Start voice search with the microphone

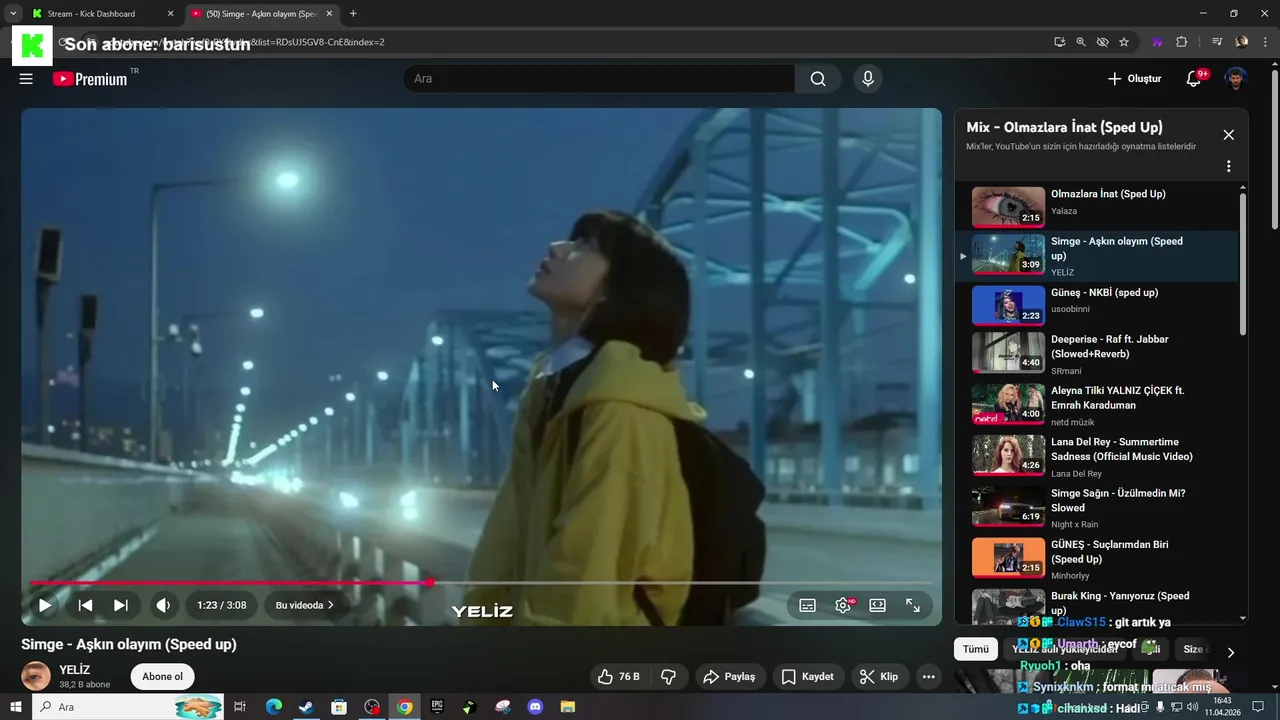[867, 79]
